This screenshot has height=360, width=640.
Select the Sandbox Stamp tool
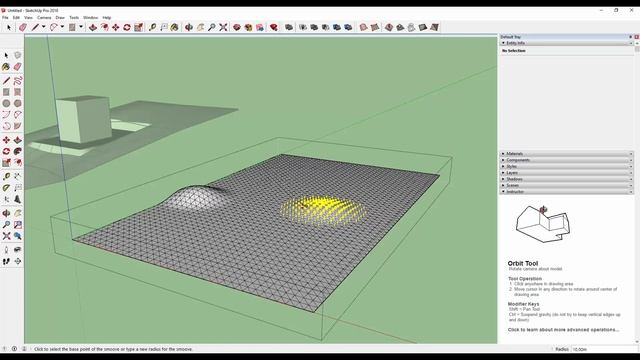[x=400, y=27]
